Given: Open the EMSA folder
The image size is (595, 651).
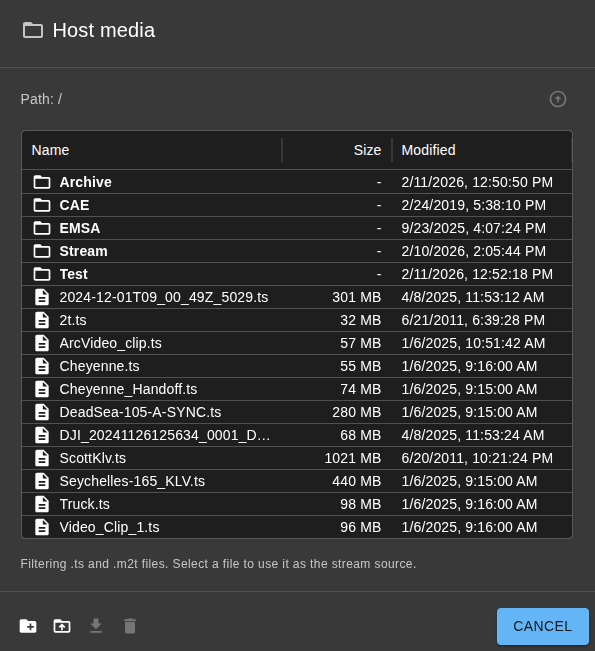Looking at the screenshot, I should coord(297,228).
